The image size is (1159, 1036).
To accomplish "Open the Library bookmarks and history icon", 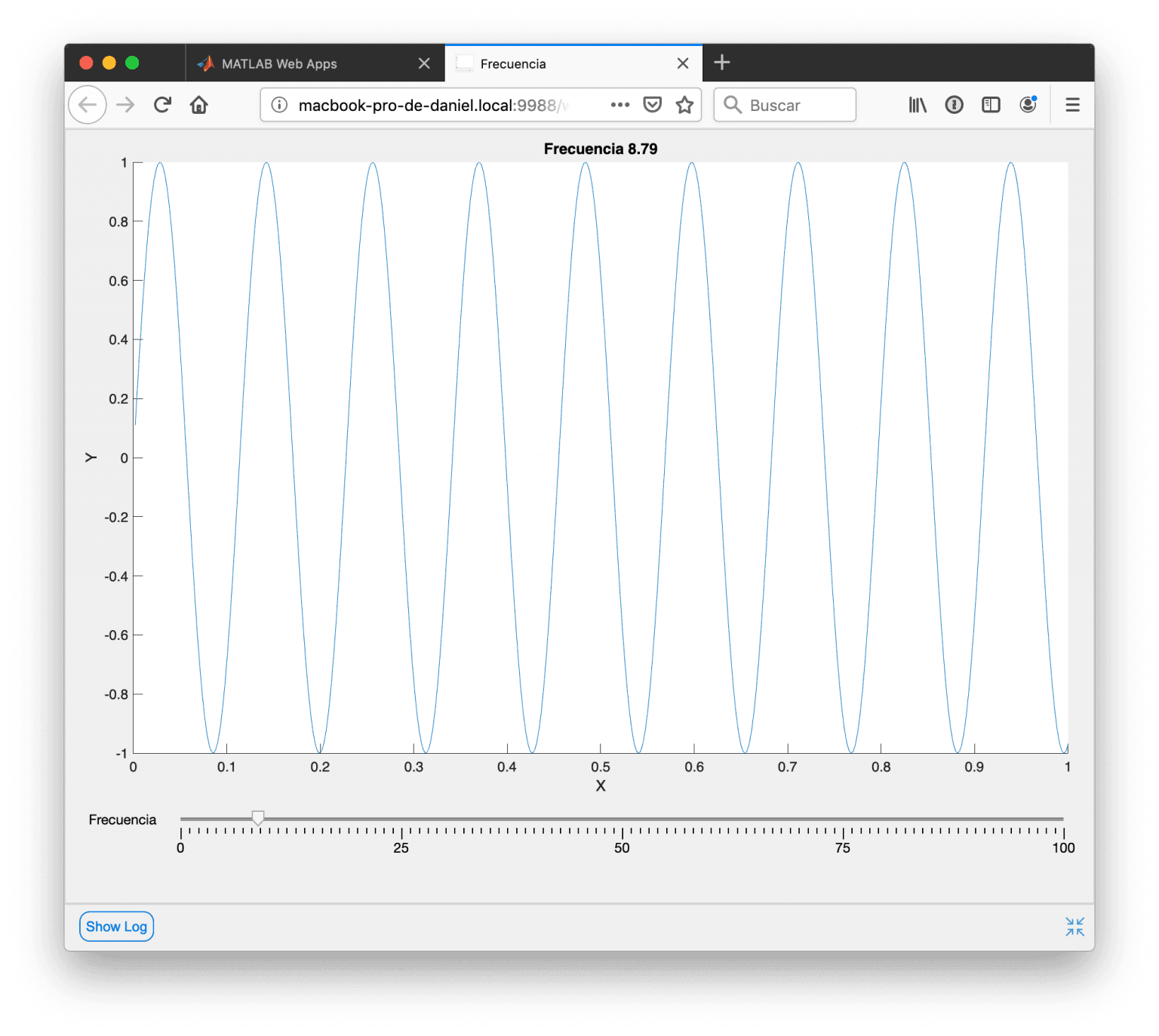I will click(x=918, y=105).
